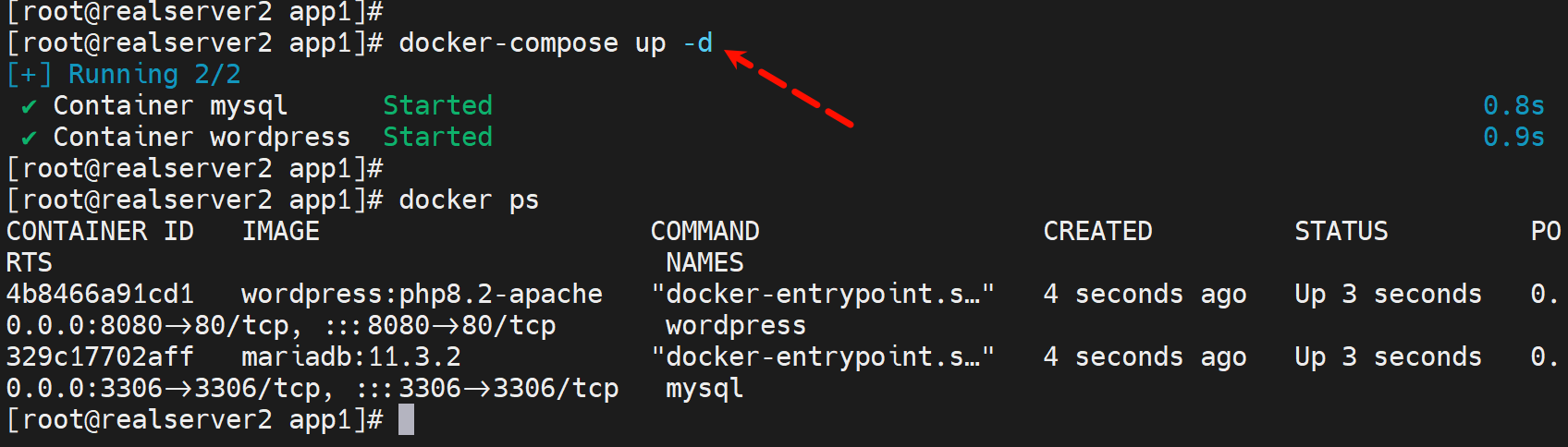Click the "docker ps" command text
Viewport: 1568px width, 447px height.
[468, 200]
